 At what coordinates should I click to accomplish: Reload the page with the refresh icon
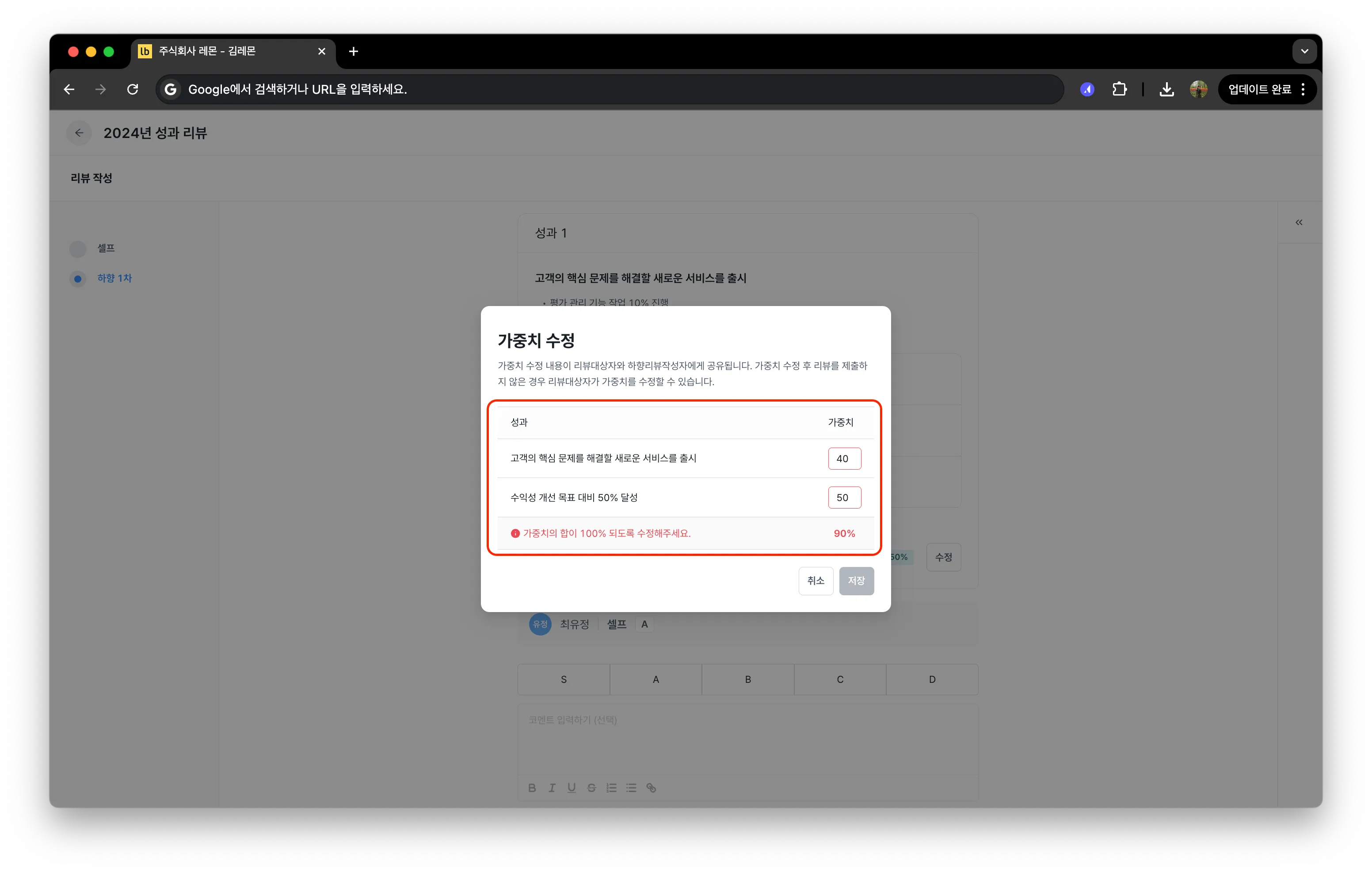(133, 89)
